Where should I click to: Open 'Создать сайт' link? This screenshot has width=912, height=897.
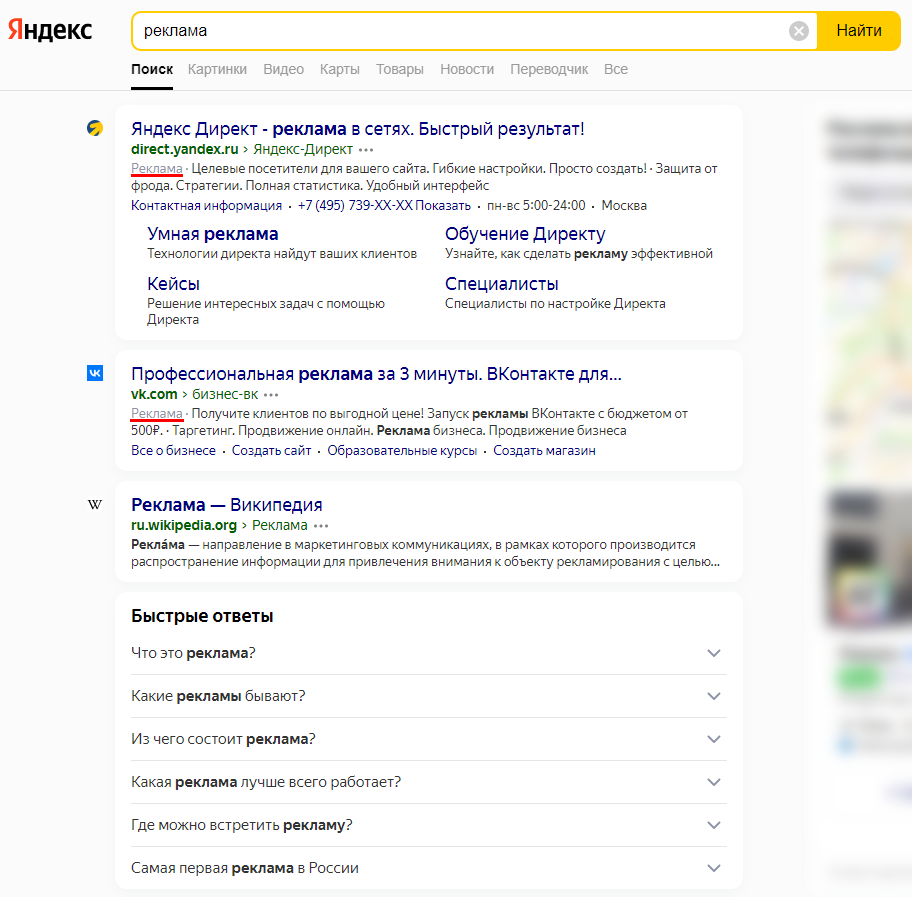[271, 451]
